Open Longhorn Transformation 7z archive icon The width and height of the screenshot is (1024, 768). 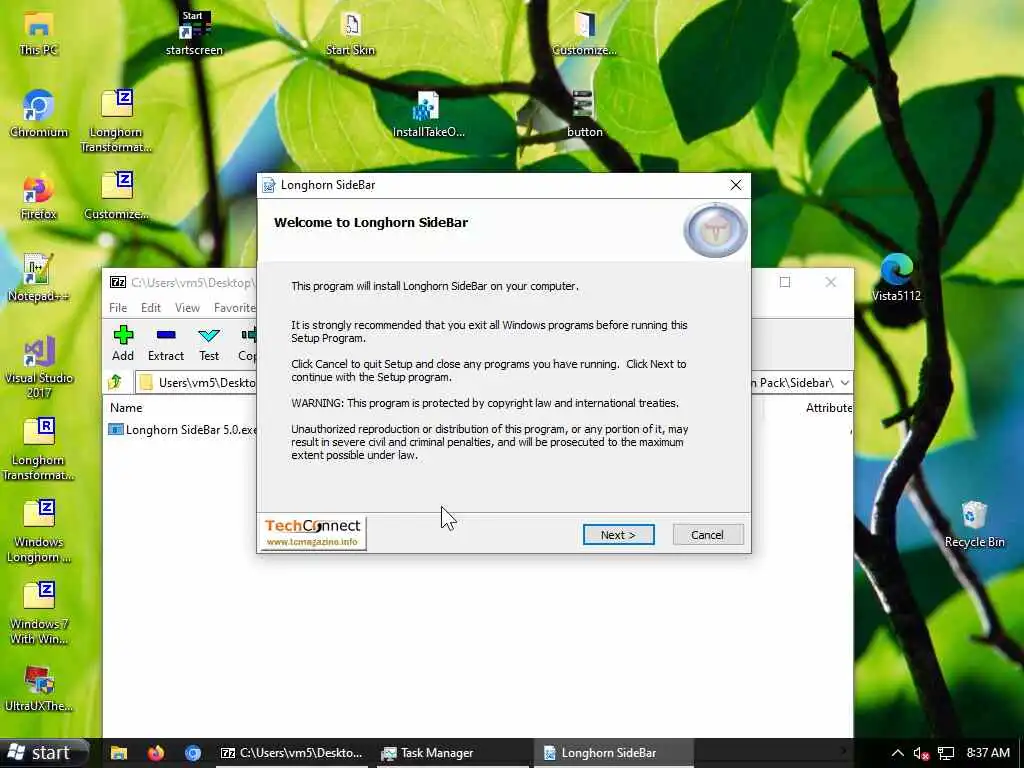click(x=116, y=121)
